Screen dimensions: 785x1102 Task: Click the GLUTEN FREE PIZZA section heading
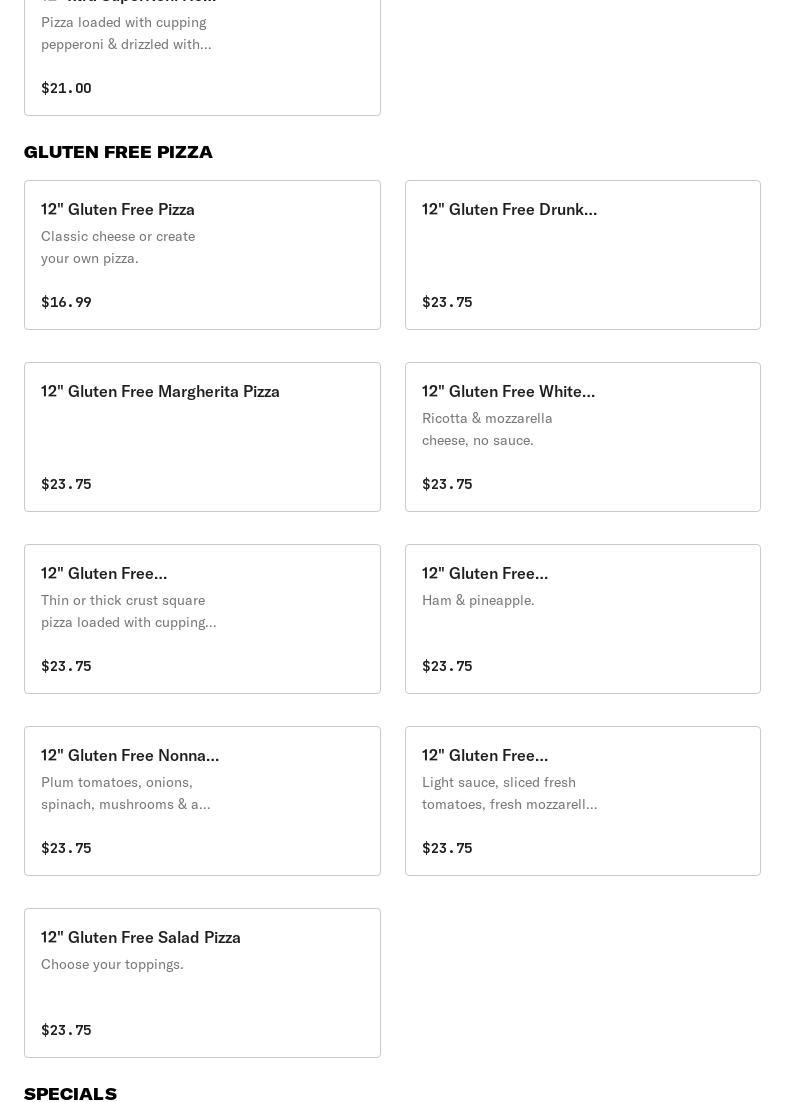pos(118,152)
